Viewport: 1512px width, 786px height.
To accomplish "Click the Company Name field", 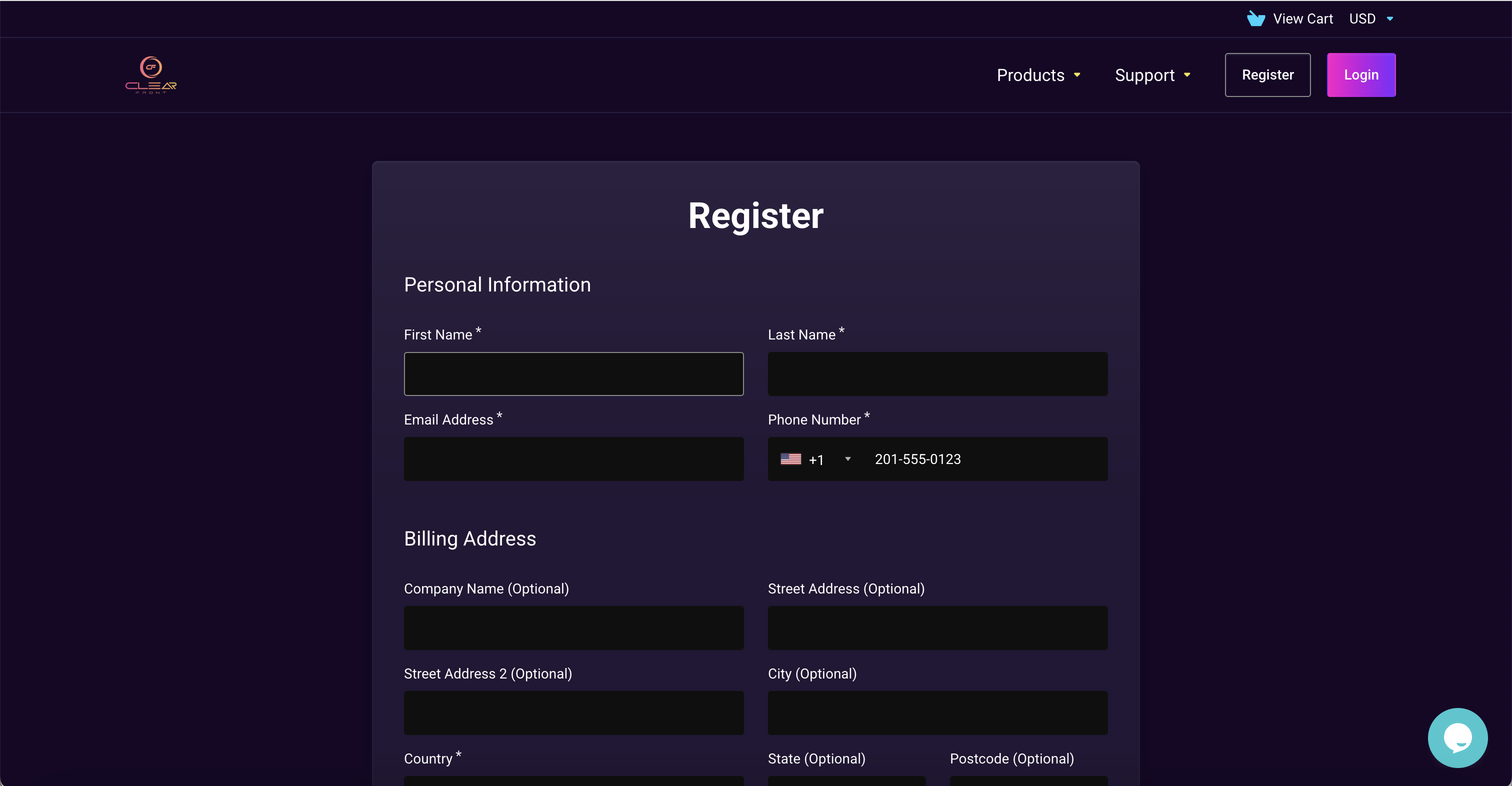I will (x=573, y=627).
